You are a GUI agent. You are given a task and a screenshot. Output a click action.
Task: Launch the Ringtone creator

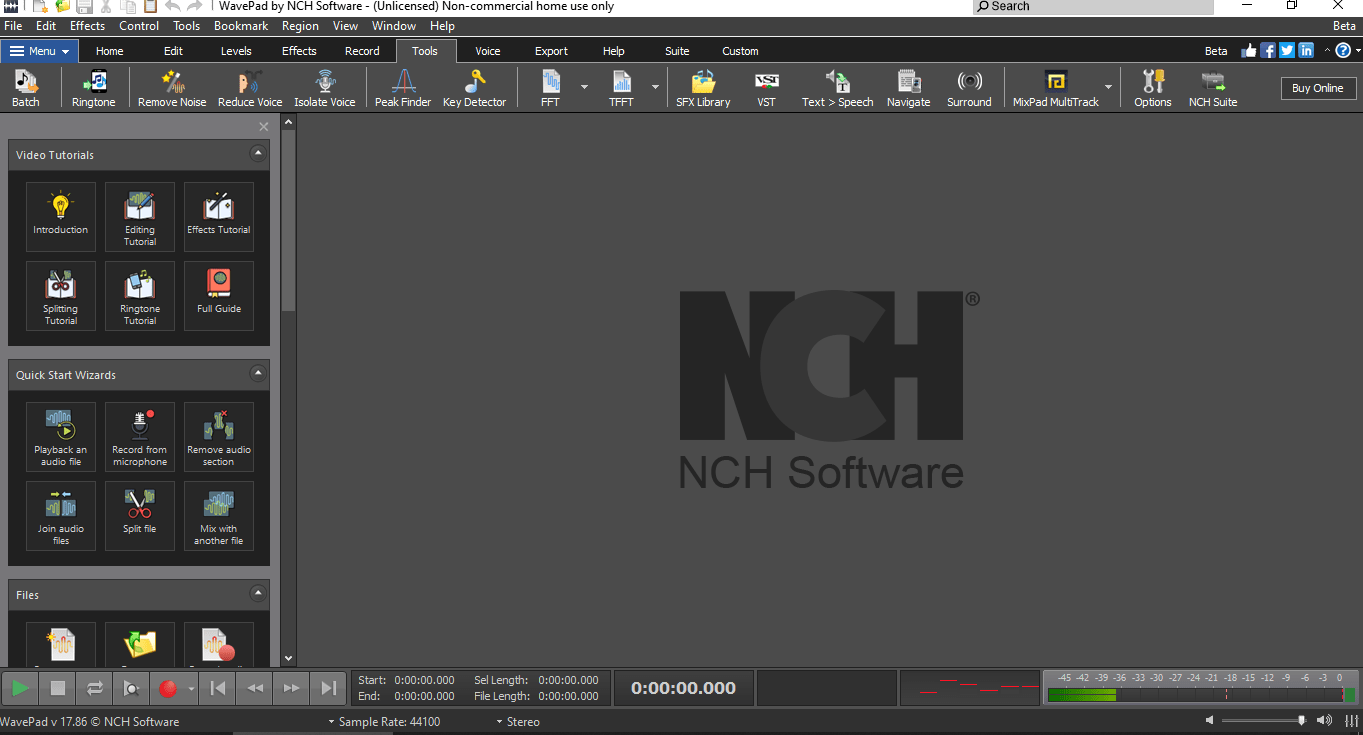pos(94,89)
